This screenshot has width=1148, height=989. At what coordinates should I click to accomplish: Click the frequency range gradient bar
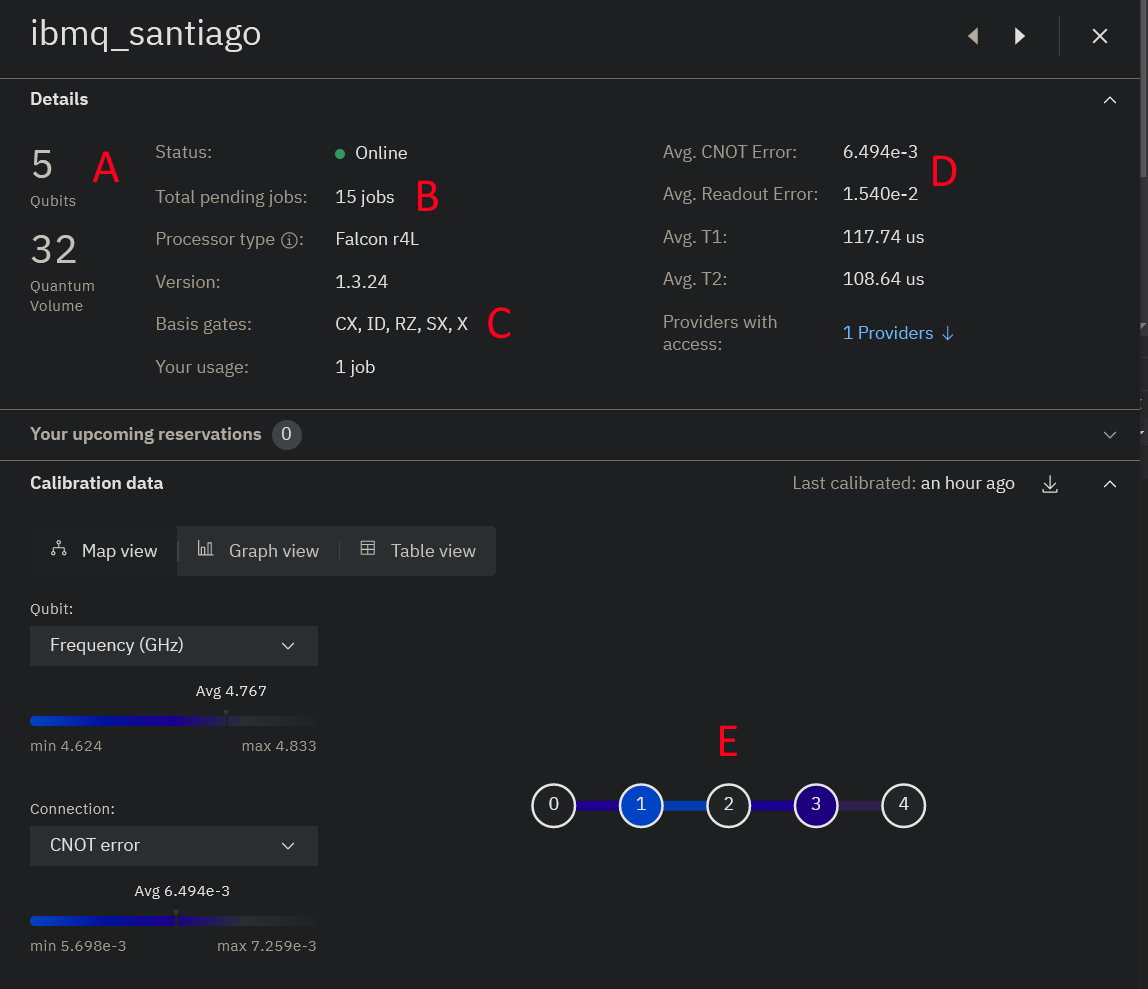(174, 721)
